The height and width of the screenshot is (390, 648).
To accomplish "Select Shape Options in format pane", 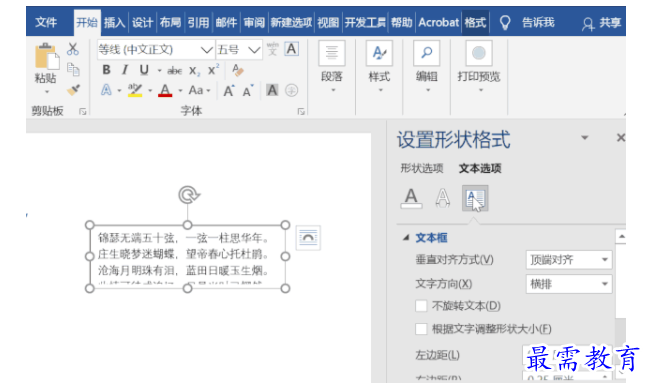I will point(422,168).
